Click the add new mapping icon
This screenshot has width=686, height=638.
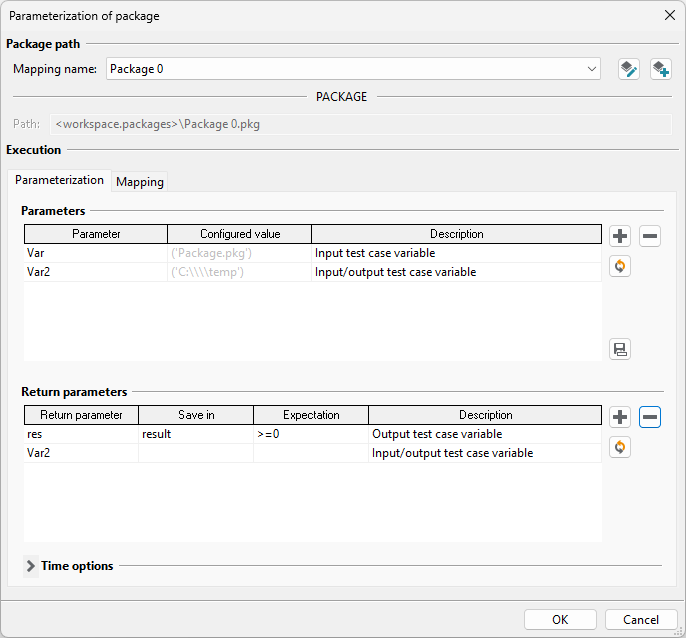[x=660, y=69]
